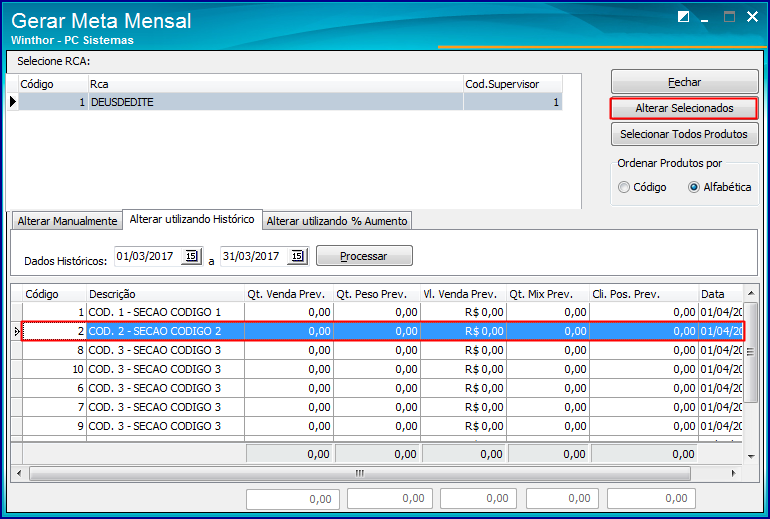The width and height of the screenshot is (770, 519).
Task: Click Cli. Pos. total field below grid
Action: (649, 498)
